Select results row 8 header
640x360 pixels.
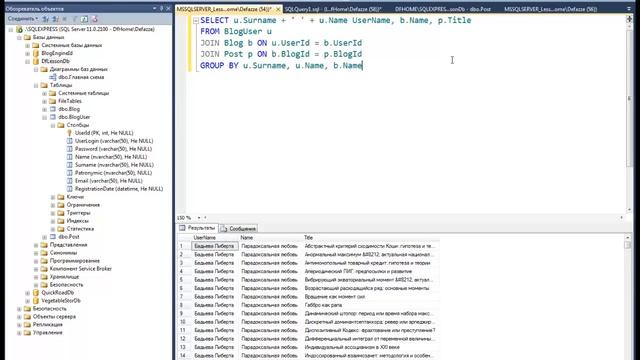(184, 305)
